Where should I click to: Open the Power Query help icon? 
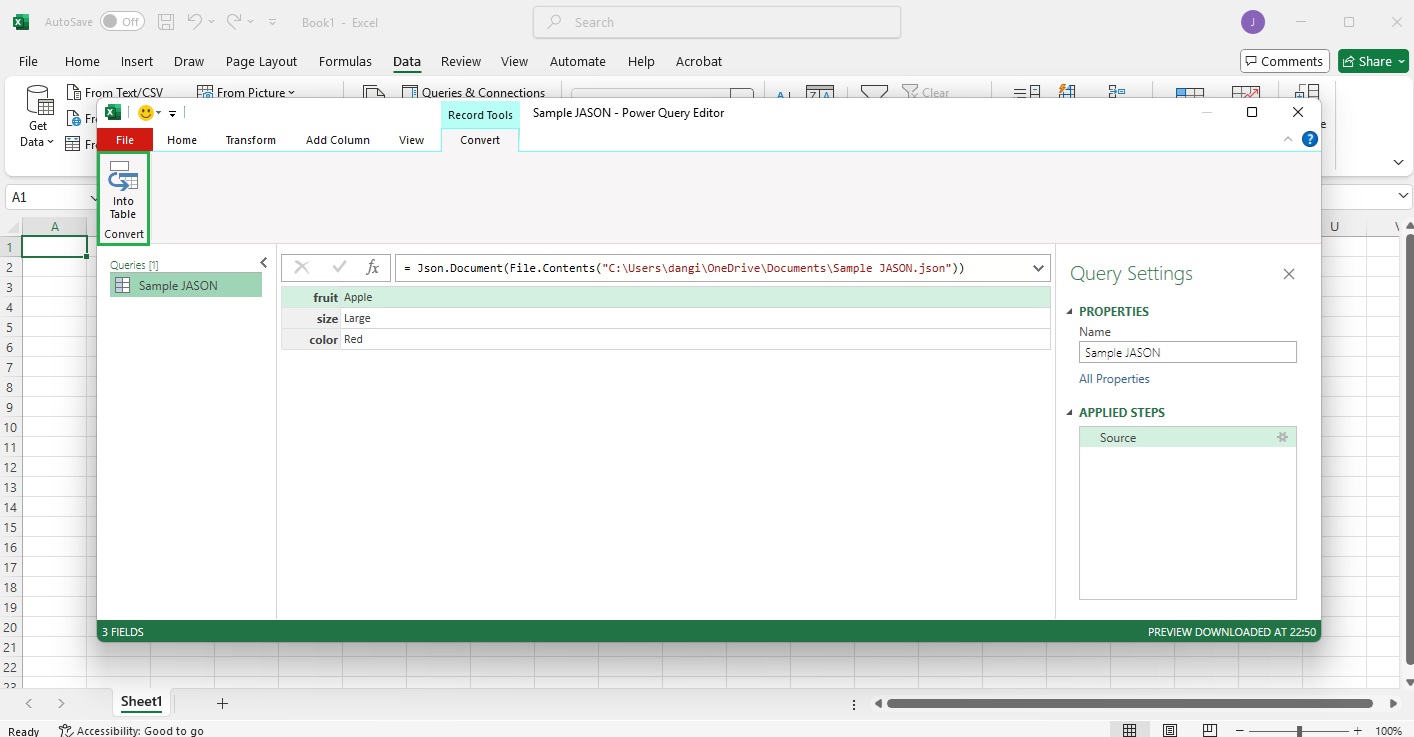pyautogui.click(x=1309, y=139)
